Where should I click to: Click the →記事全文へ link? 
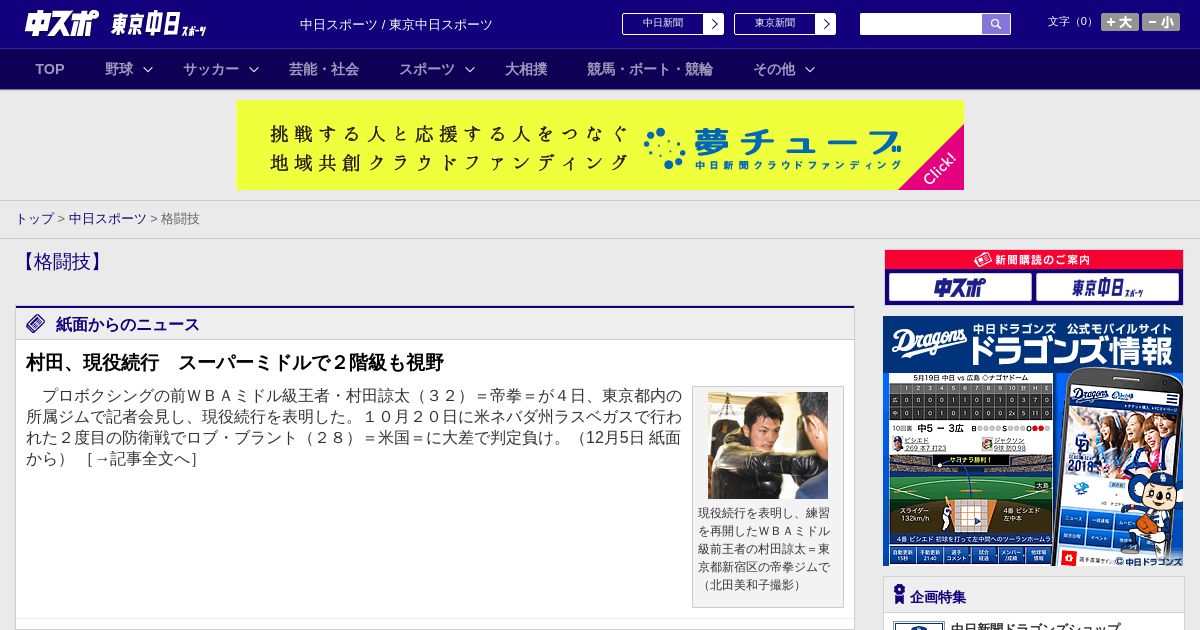tap(141, 459)
